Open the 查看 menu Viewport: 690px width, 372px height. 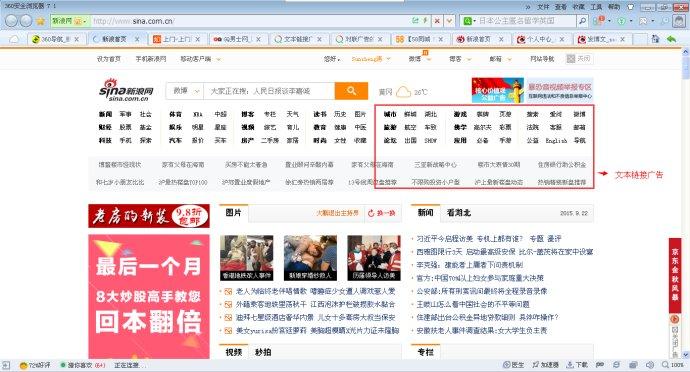(x=561, y=7)
